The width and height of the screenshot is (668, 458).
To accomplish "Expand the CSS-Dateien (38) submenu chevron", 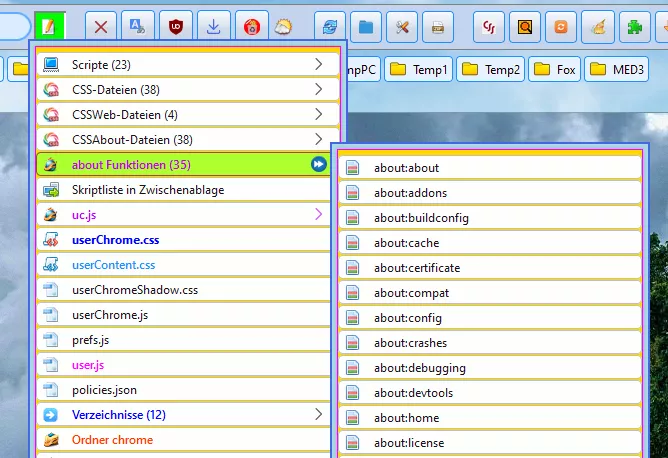I will [x=319, y=89].
